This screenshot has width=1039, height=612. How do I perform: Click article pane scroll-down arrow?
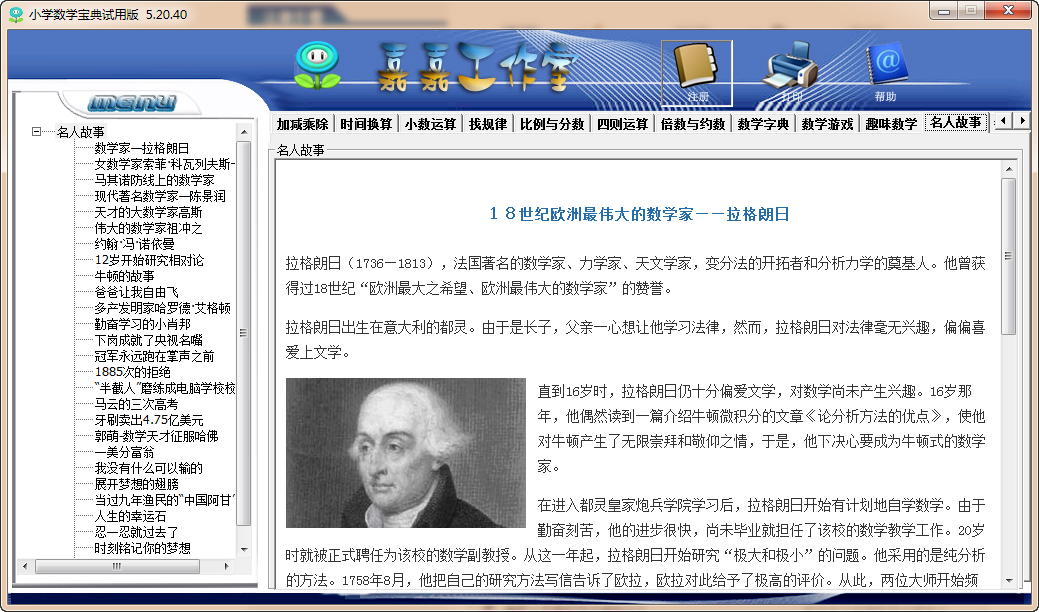pos(1009,581)
